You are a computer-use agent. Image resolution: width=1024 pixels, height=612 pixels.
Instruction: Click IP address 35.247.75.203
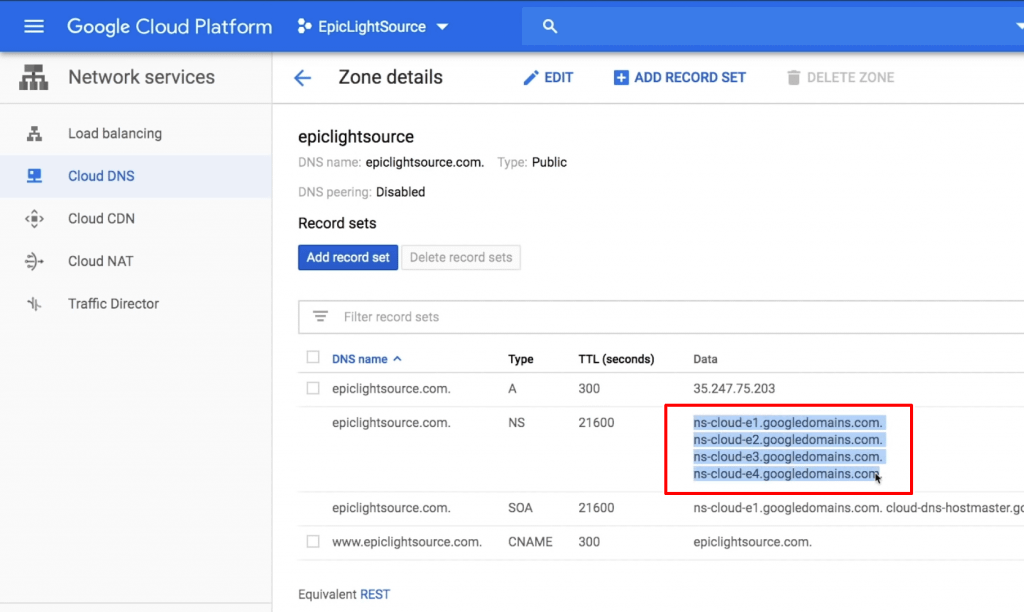pyautogui.click(x=734, y=389)
